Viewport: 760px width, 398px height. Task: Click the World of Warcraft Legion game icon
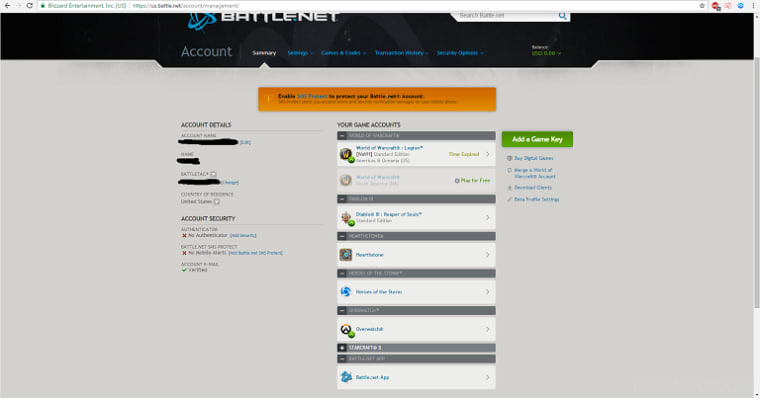pyautogui.click(x=346, y=154)
